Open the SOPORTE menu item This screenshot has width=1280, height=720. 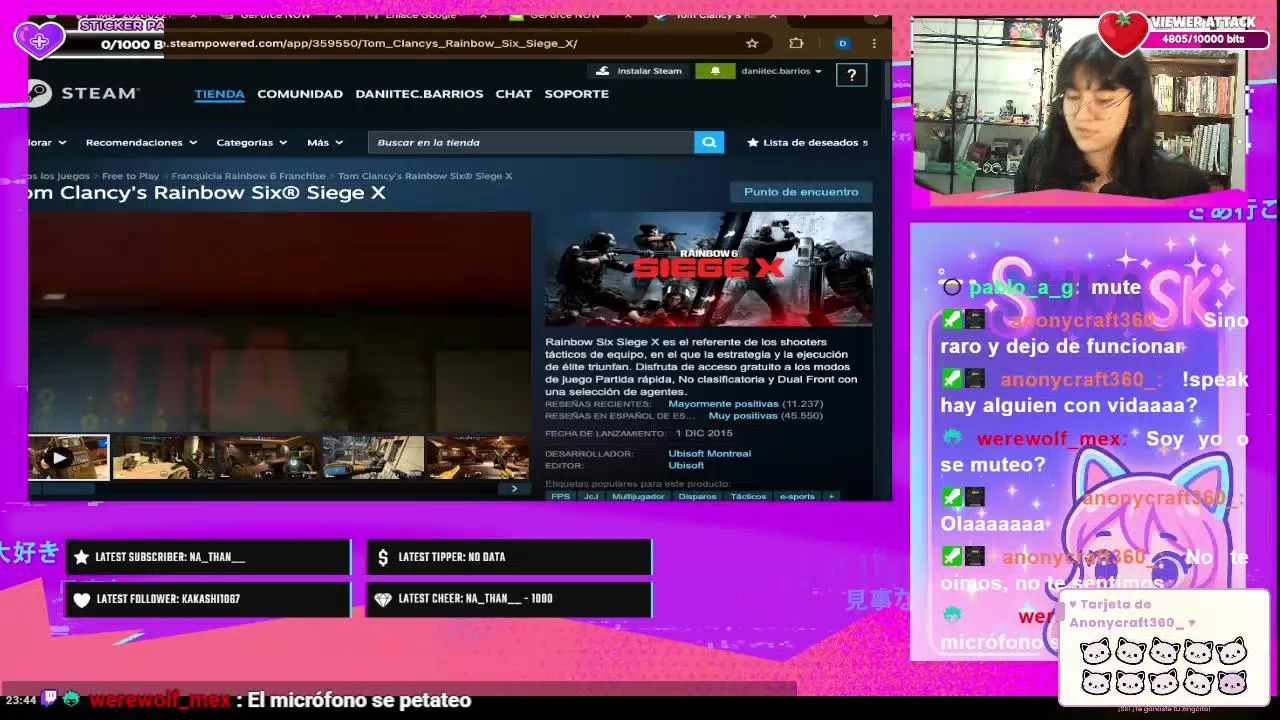[x=576, y=93]
